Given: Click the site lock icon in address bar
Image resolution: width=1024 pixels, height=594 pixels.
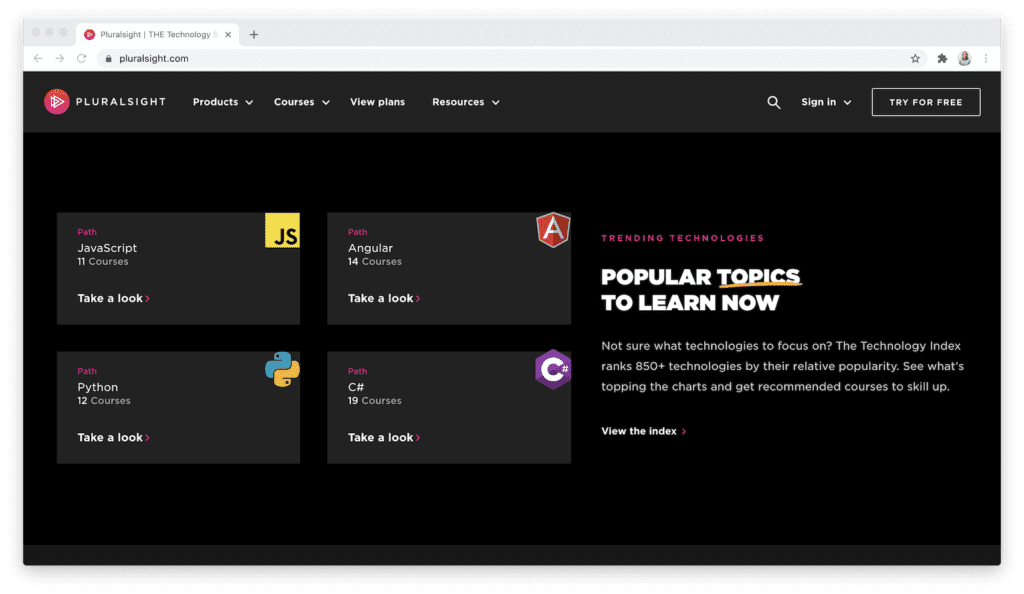Looking at the screenshot, I should click(108, 58).
